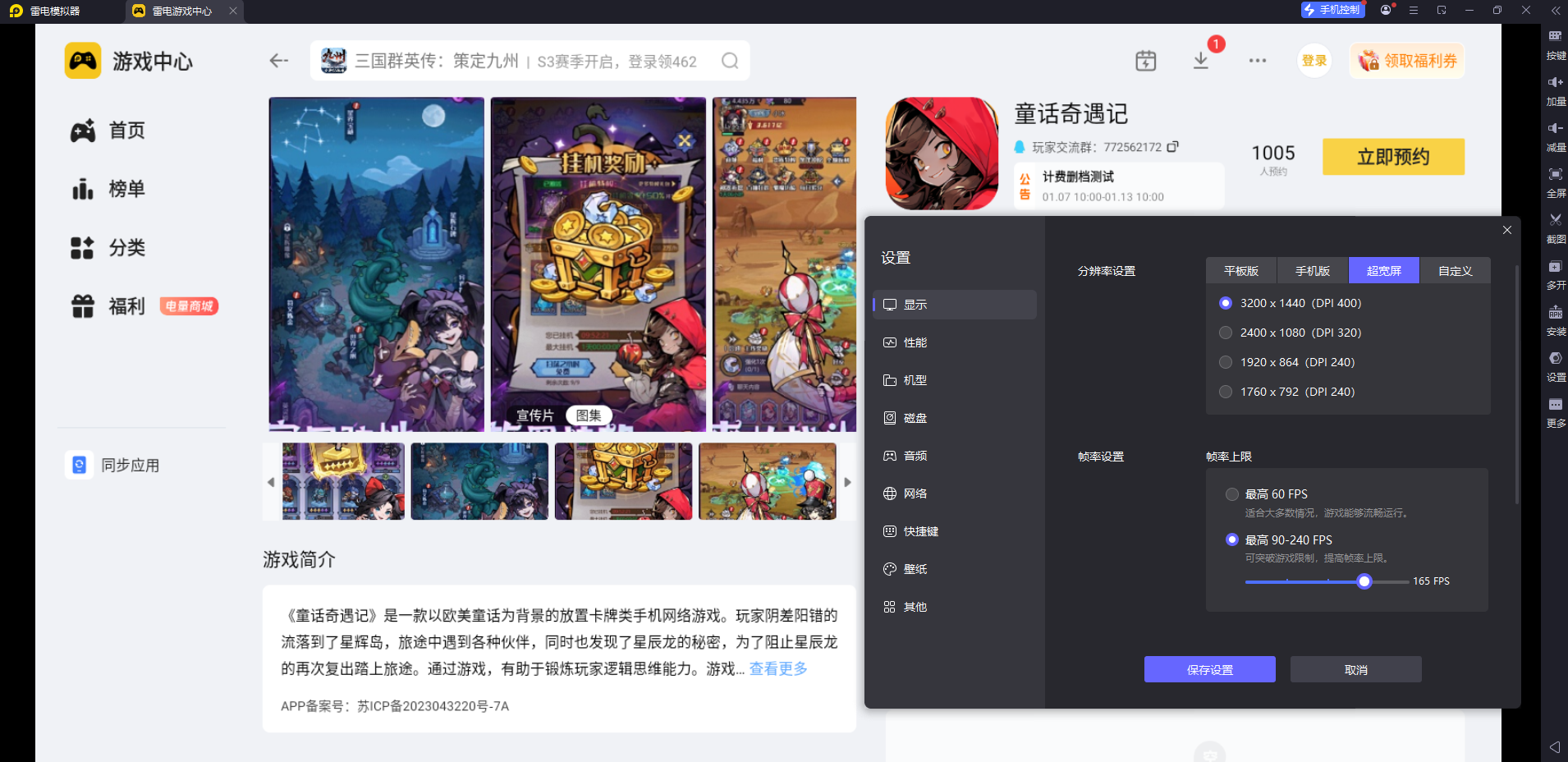Image resolution: width=1568 pixels, height=762 pixels.
Task: Open the downloads icon with badge
Action: [1202, 59]
